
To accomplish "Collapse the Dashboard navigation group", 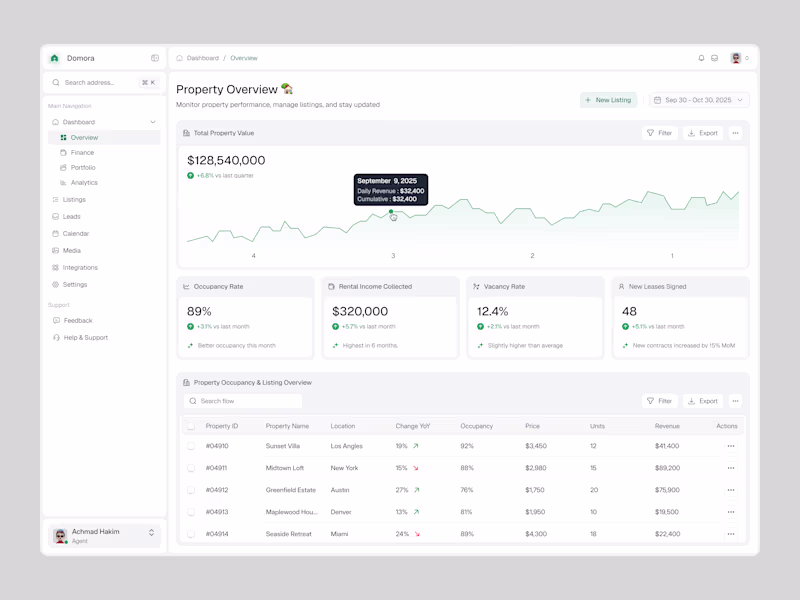I will tap(155, 121).
